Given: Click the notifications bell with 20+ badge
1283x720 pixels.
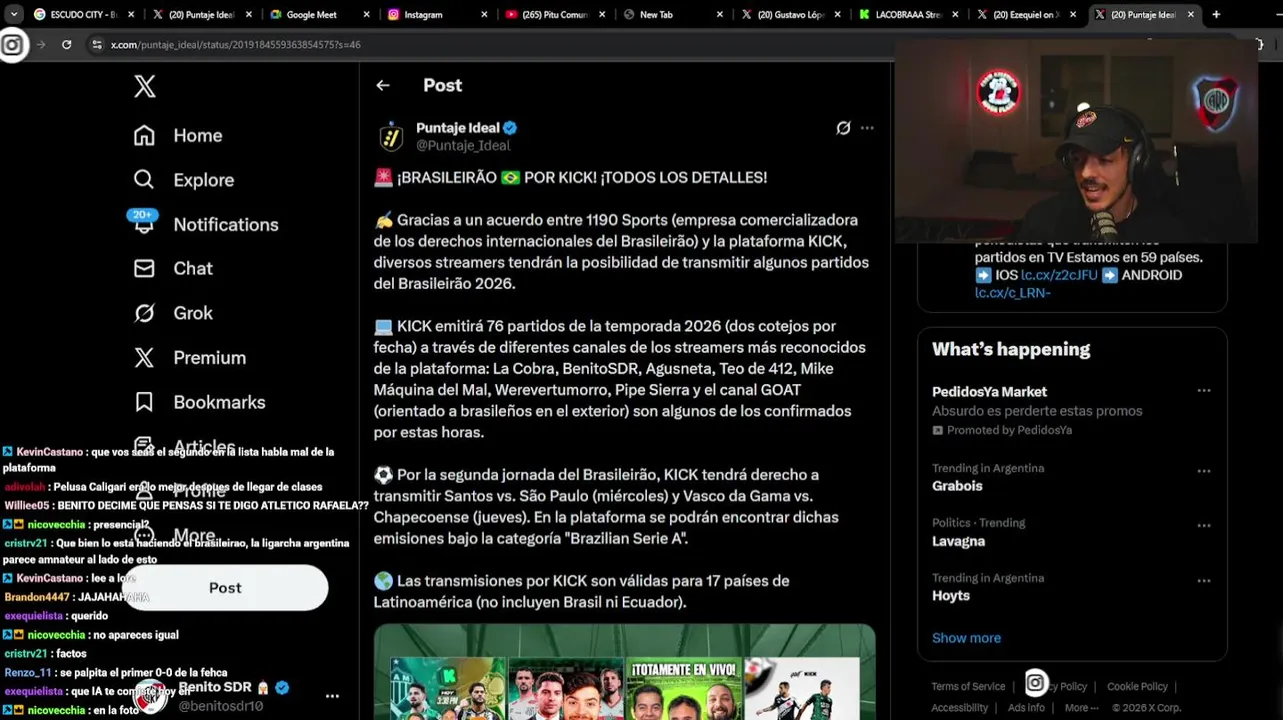Looking at the screenshot, I should click(143, 221).
